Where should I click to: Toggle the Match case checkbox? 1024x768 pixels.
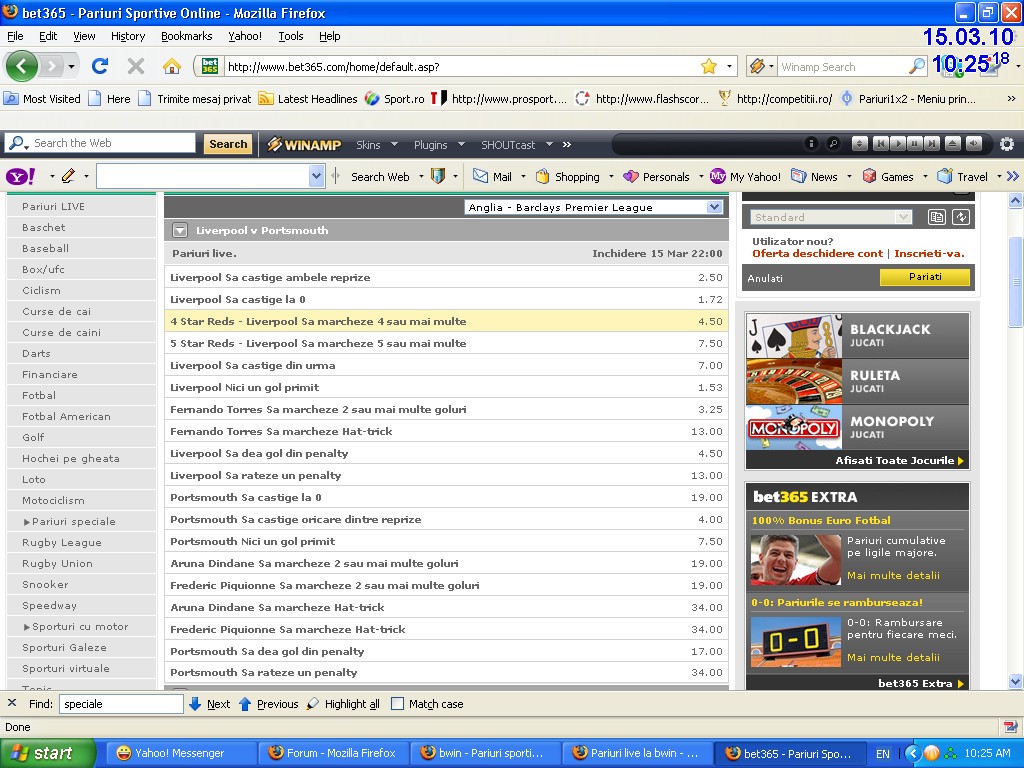397,704
